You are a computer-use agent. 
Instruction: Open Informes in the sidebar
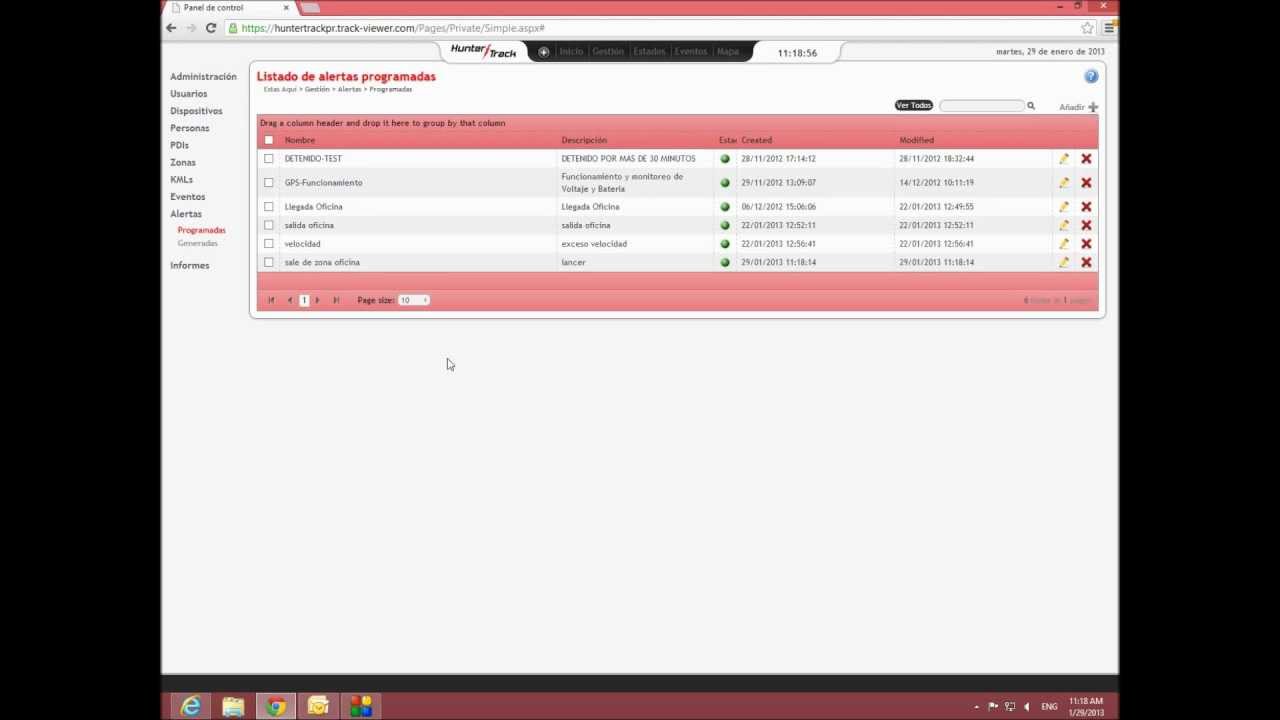tap(190, 265)
